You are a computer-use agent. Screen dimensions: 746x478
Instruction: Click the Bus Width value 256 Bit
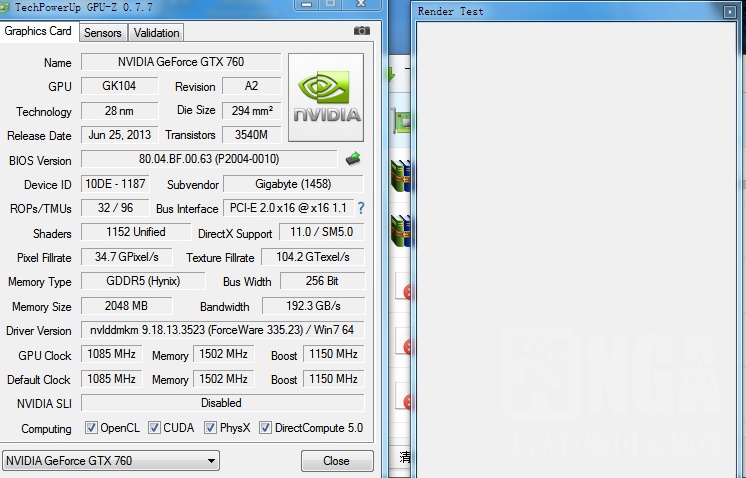(x=322, y=281)
